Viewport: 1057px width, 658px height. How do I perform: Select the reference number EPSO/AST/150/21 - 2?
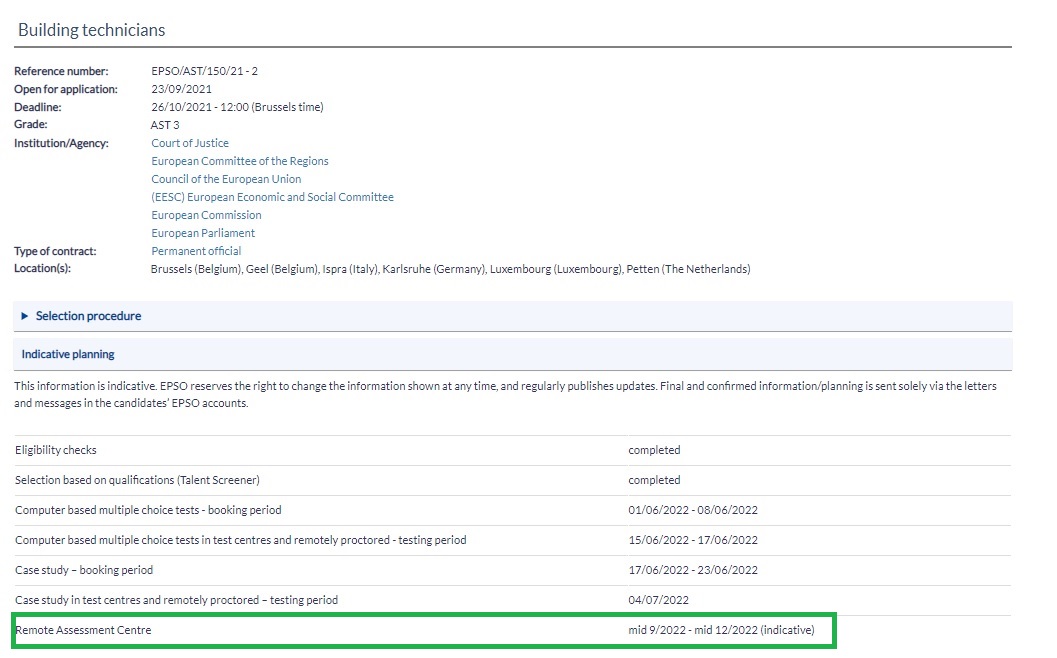tap(204, 71)
